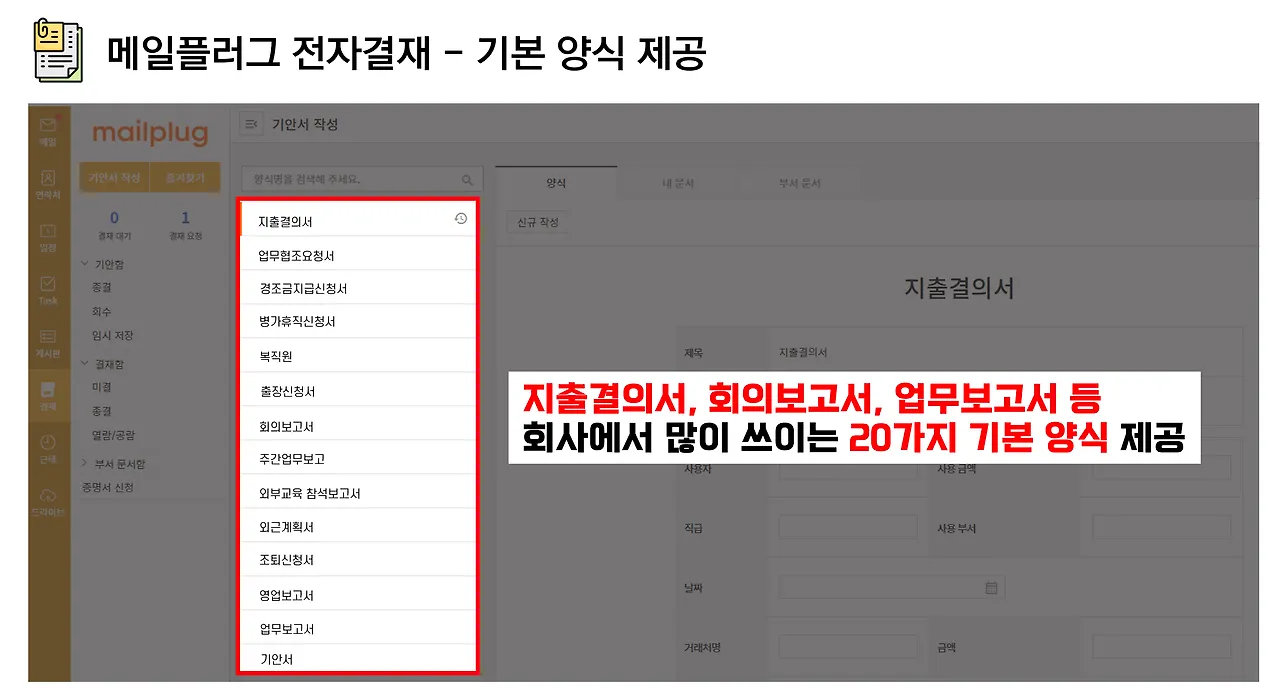Select the 기안서 form
This screenshot has width=1280, height=691.
358,659
